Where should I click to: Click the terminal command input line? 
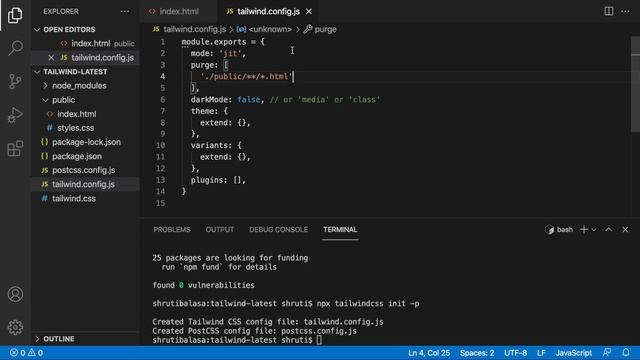237,340
